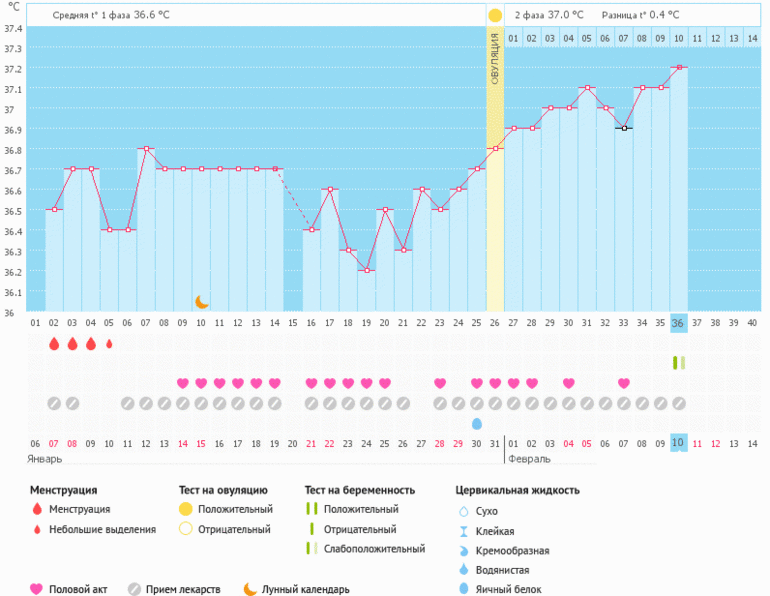Select the green pregnancy test marker on day 36
The image size is (770, 596).
tap(678, 362)
